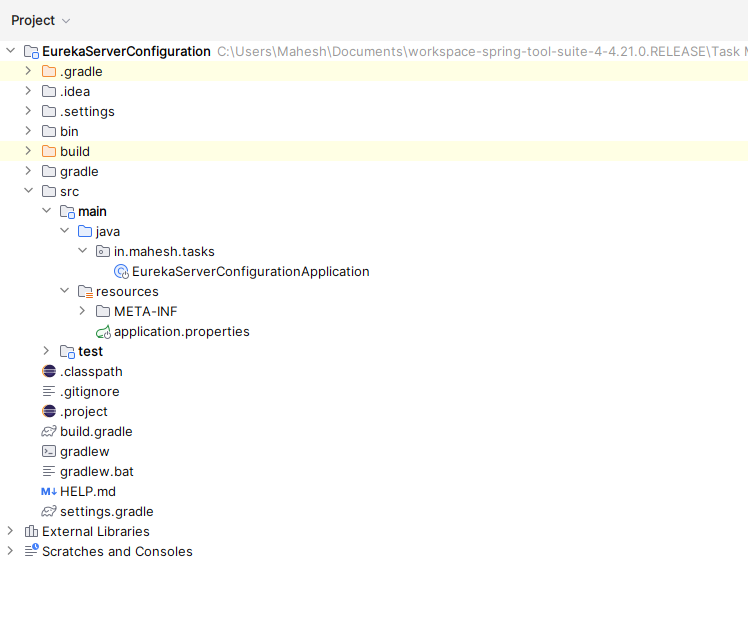Screen dimensions: 748x623
Task: Expand the META-INF folder chevron
Action: [83, 311]
